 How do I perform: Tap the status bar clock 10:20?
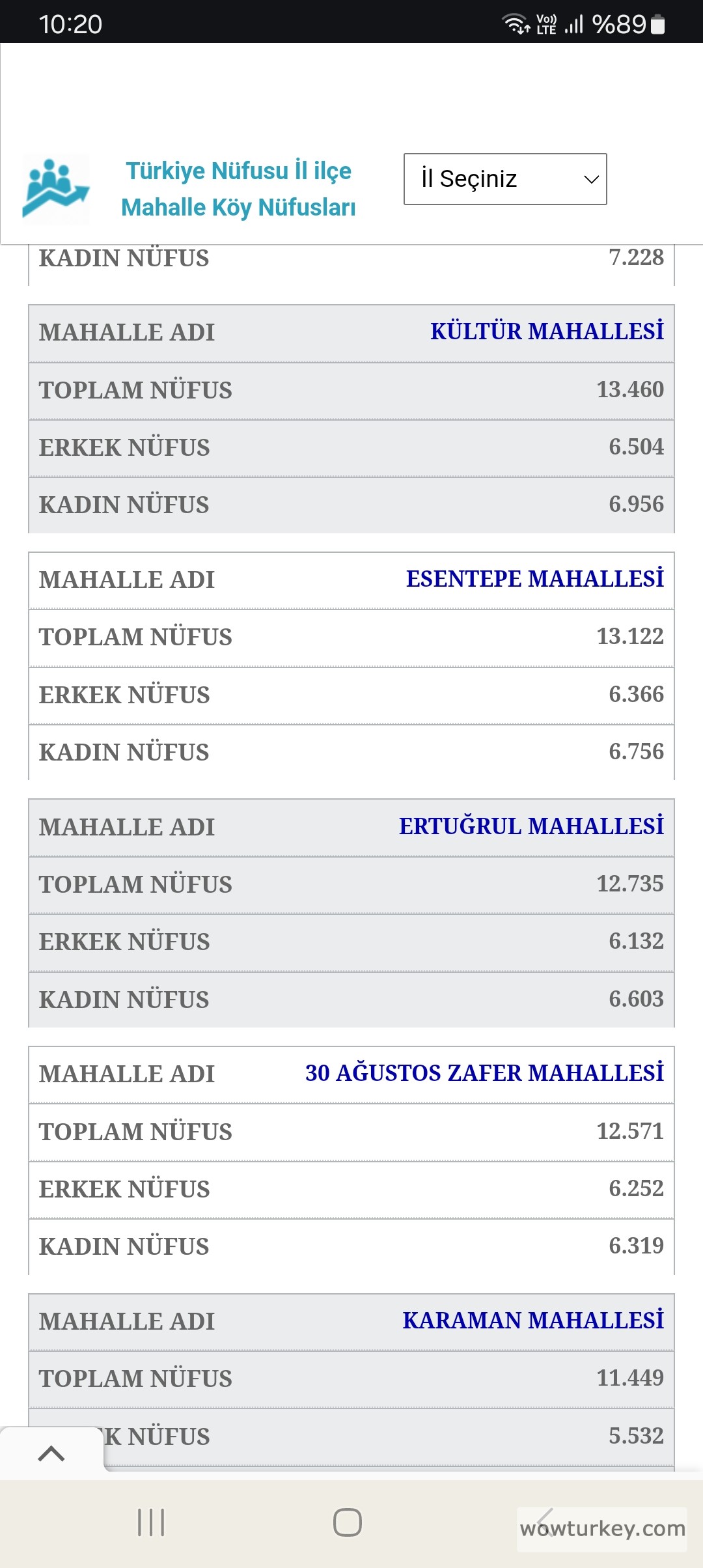pos(70,25)
